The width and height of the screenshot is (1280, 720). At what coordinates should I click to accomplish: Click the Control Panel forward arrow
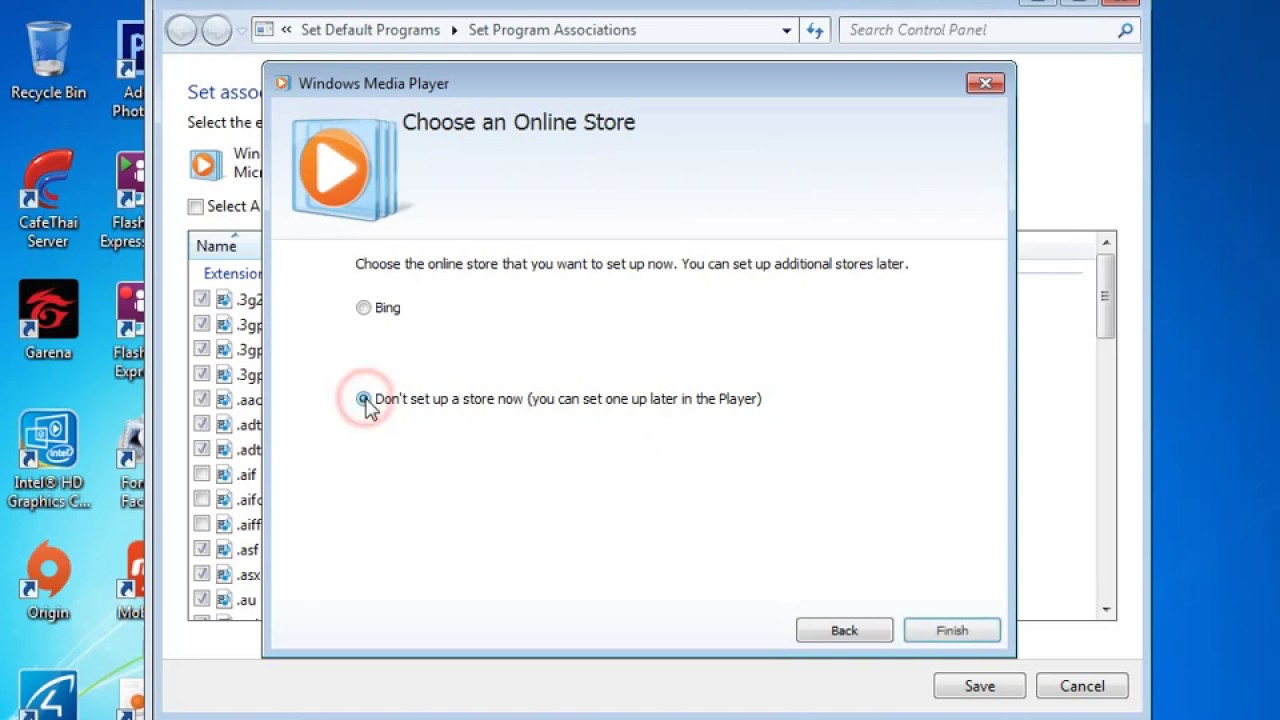(216, 30)
